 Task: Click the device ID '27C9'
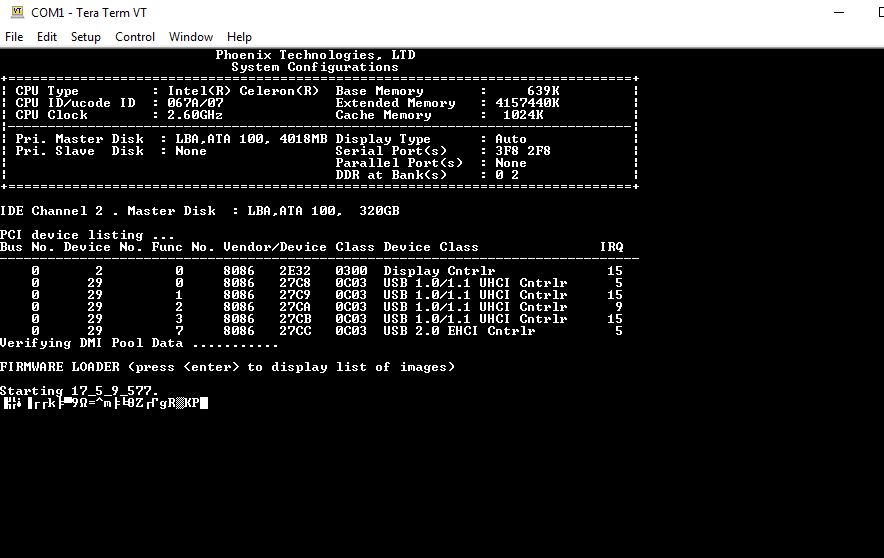click(295, 295)
